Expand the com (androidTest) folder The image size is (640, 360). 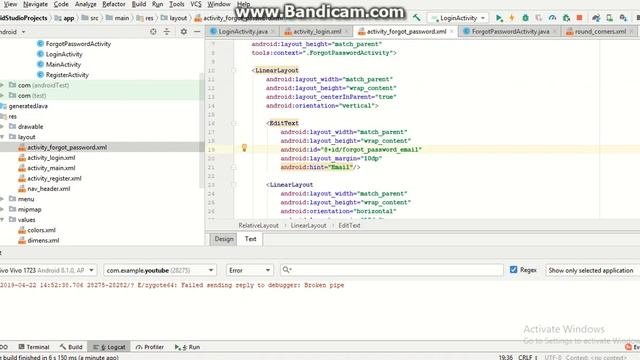click(2, 85)
